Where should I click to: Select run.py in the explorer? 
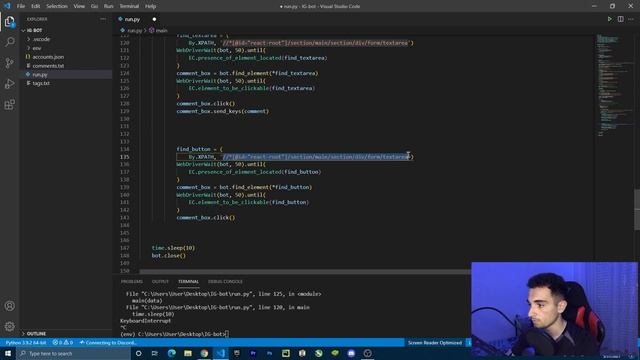pyautogui.click(x=40, y=75)
